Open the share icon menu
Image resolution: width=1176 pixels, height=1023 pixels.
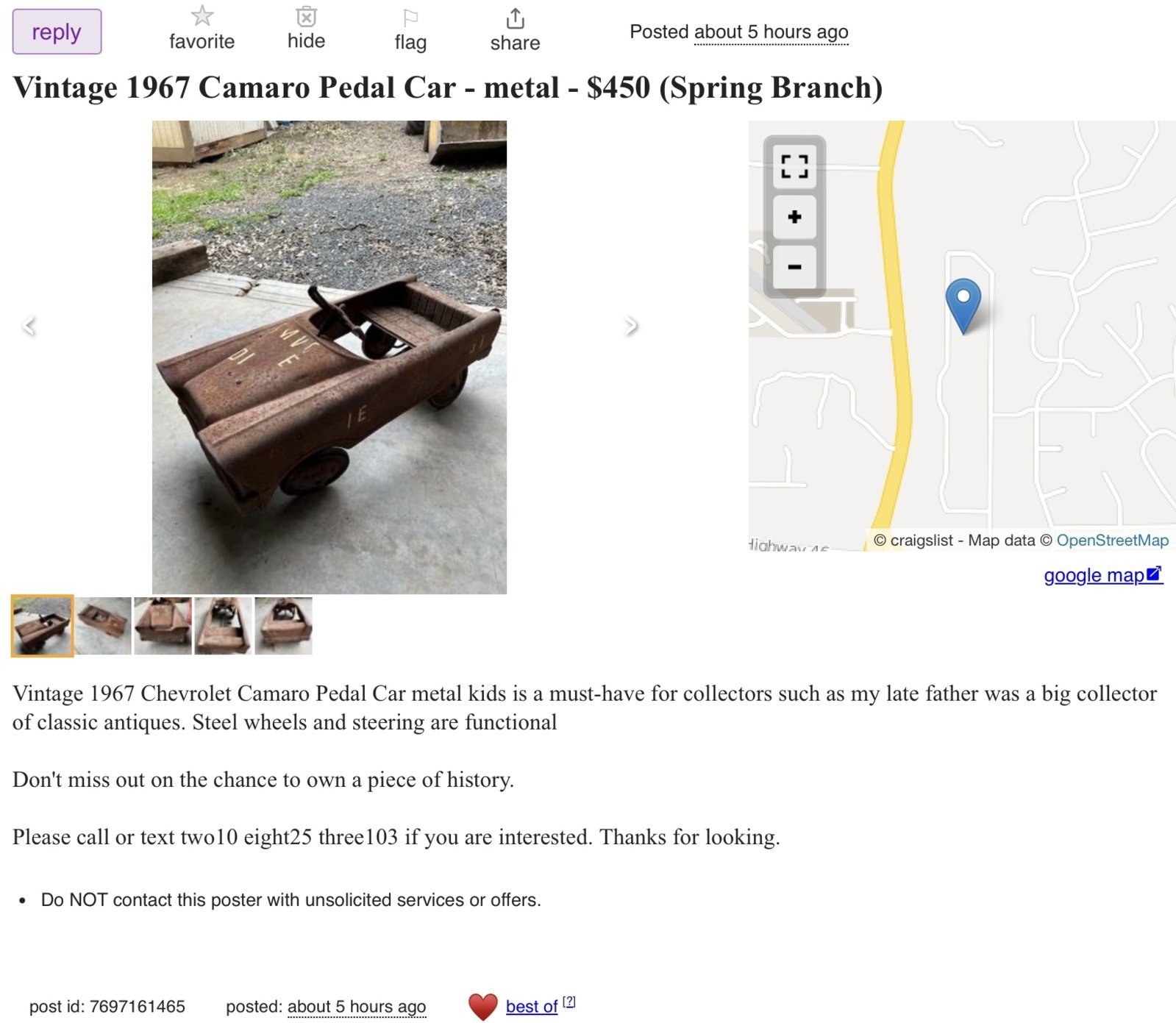(x=515, y=18)
